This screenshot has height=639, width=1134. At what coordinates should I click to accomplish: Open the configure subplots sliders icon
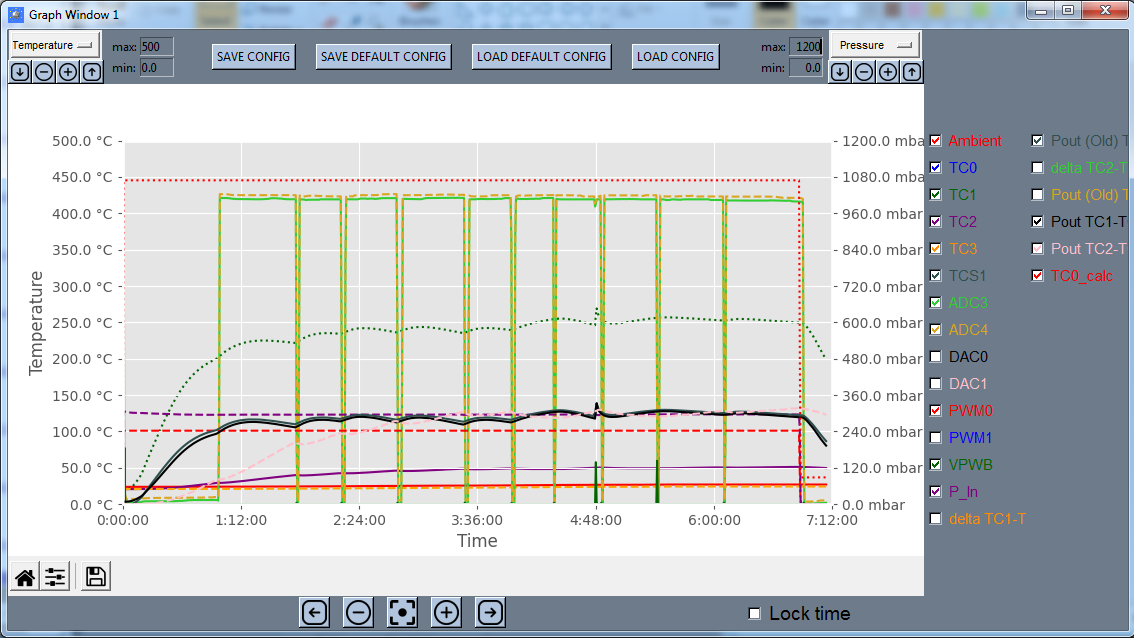[55, 577]
